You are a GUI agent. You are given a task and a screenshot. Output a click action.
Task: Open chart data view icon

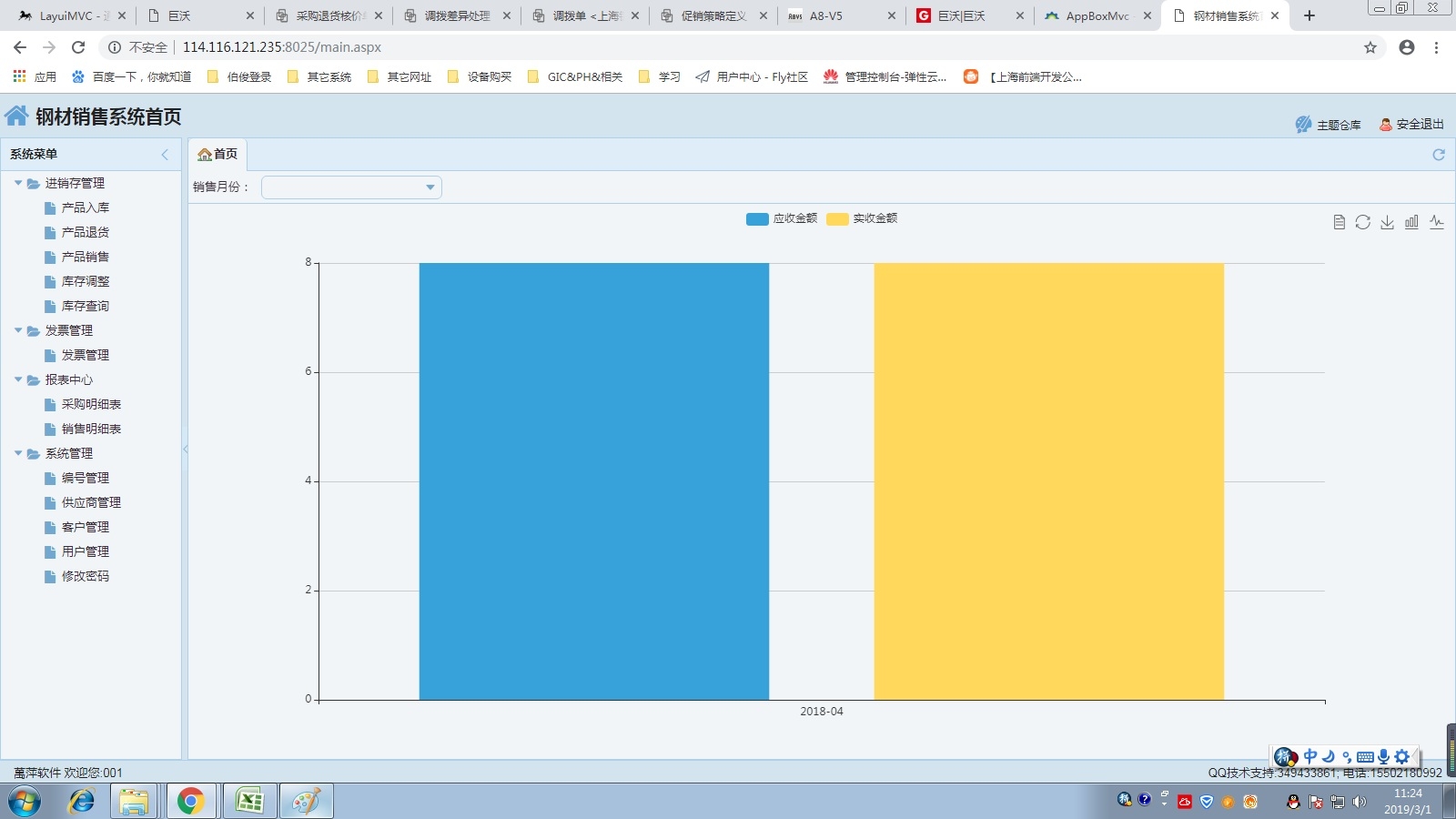click(1339, 222)
